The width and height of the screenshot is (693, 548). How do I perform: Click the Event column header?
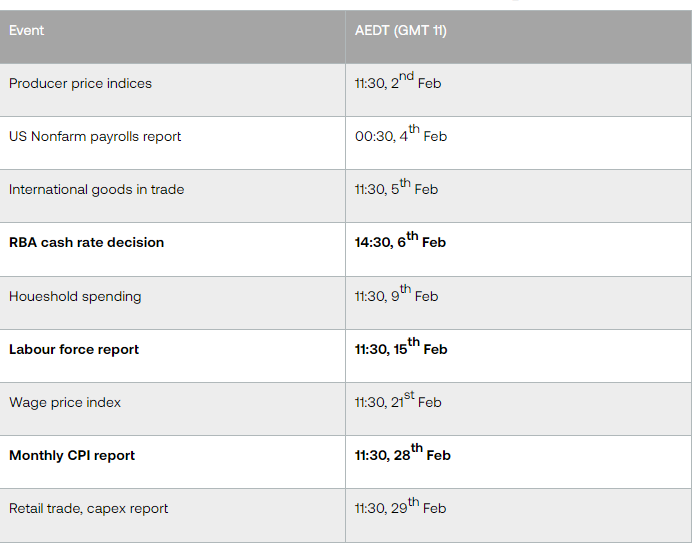[x=27, y=31]
